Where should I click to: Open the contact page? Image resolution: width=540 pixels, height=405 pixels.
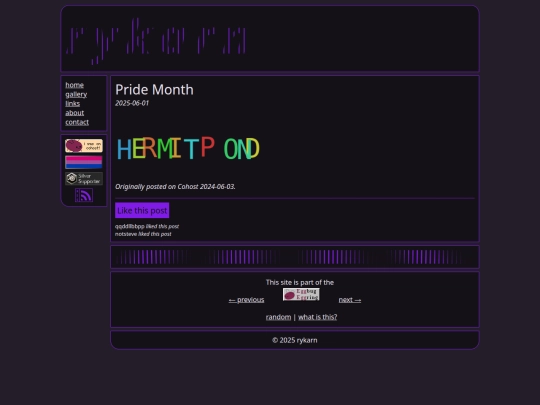77,122
